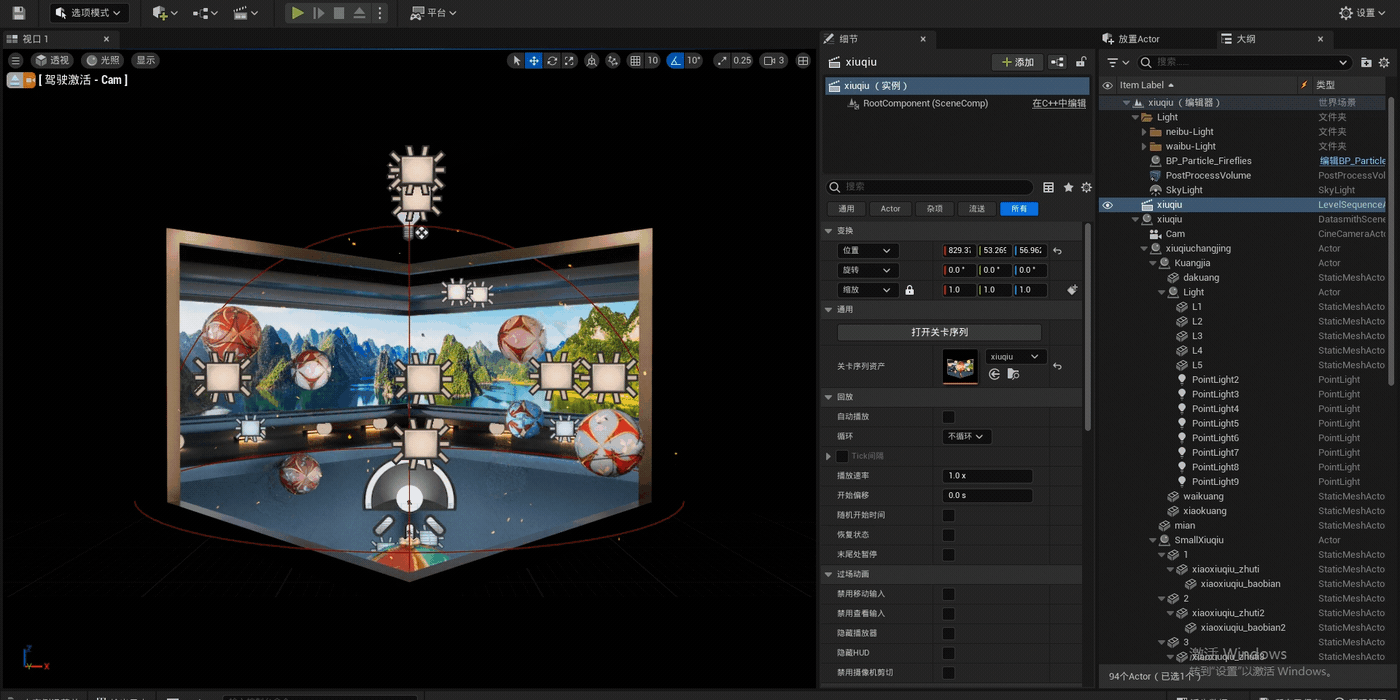Reset location to default arrow
Viewport: 1400px width, 700px height.
[1057, 251]
